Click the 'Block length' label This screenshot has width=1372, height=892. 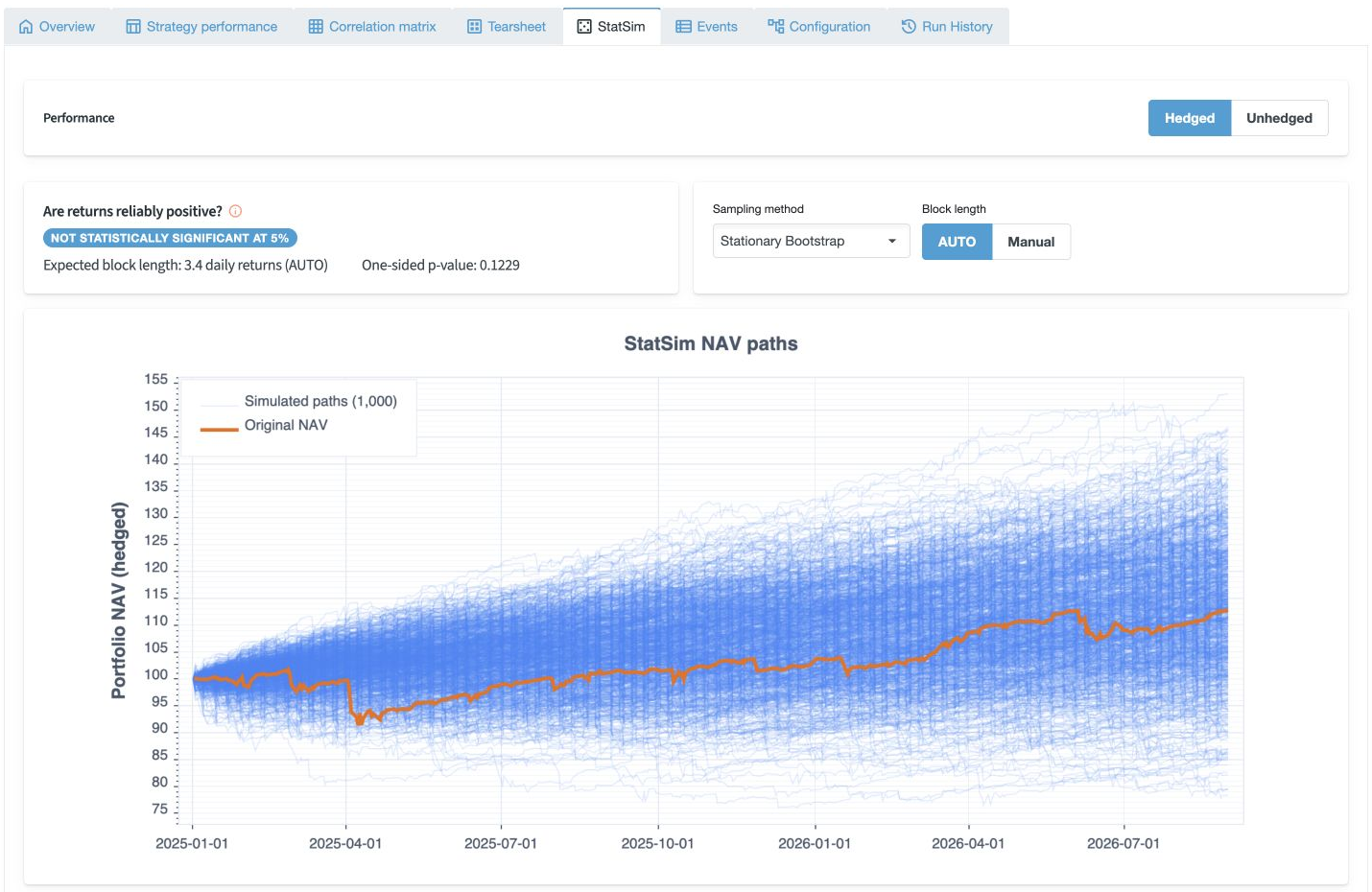(x=954, y=209)
